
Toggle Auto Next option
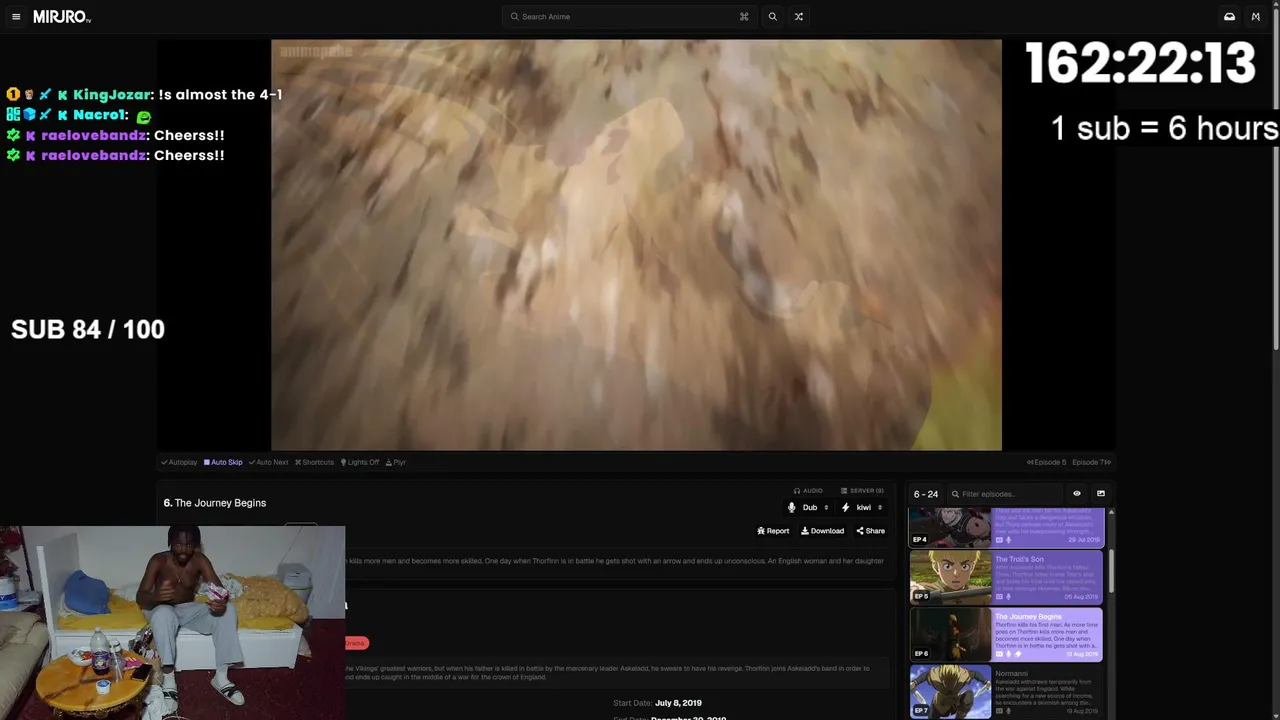[268, 462]
